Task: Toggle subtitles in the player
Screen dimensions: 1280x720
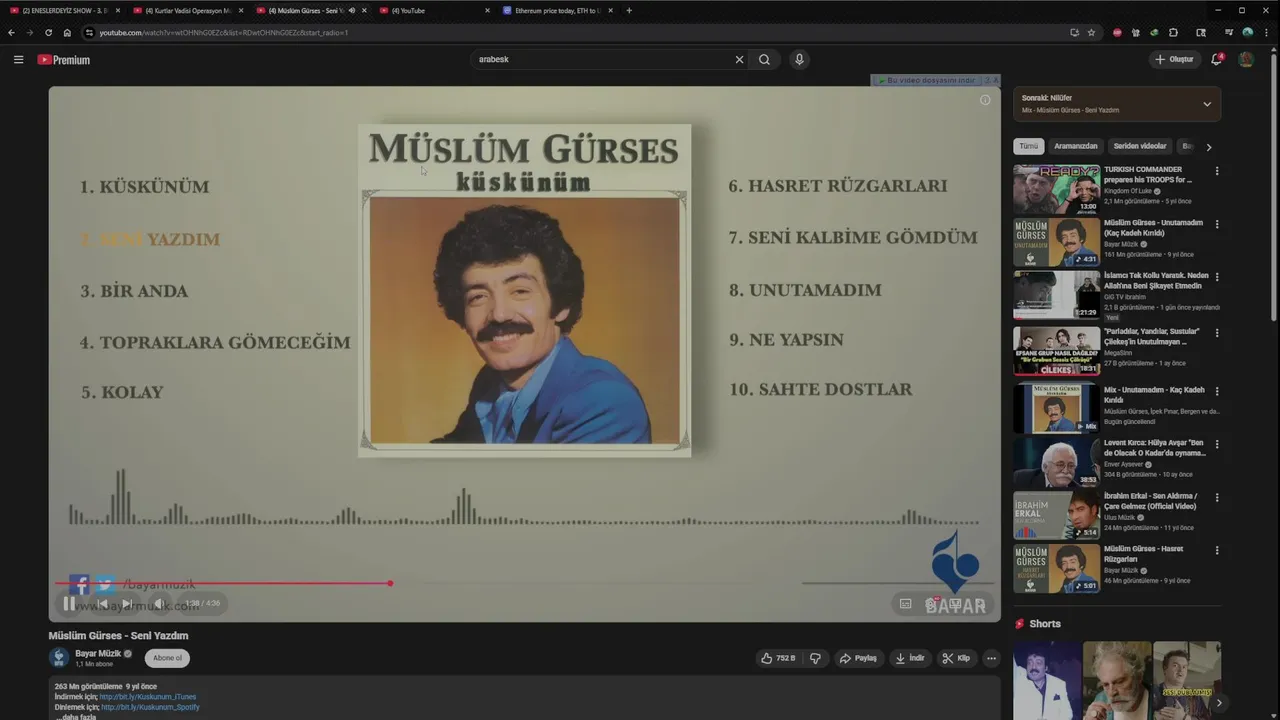Action: point(905,603)
